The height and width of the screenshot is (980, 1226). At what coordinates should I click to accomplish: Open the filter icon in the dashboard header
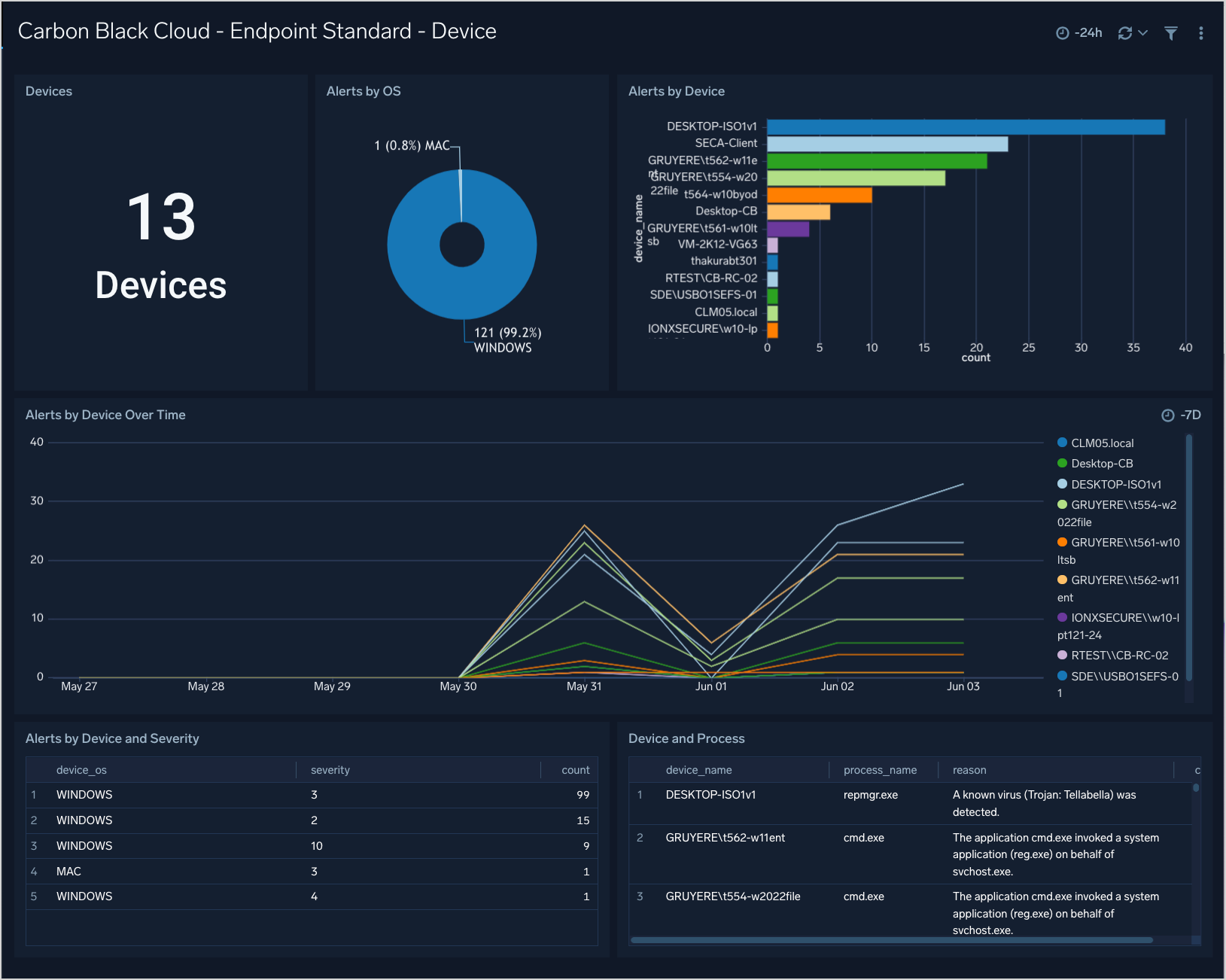[x=1170, y=33]
